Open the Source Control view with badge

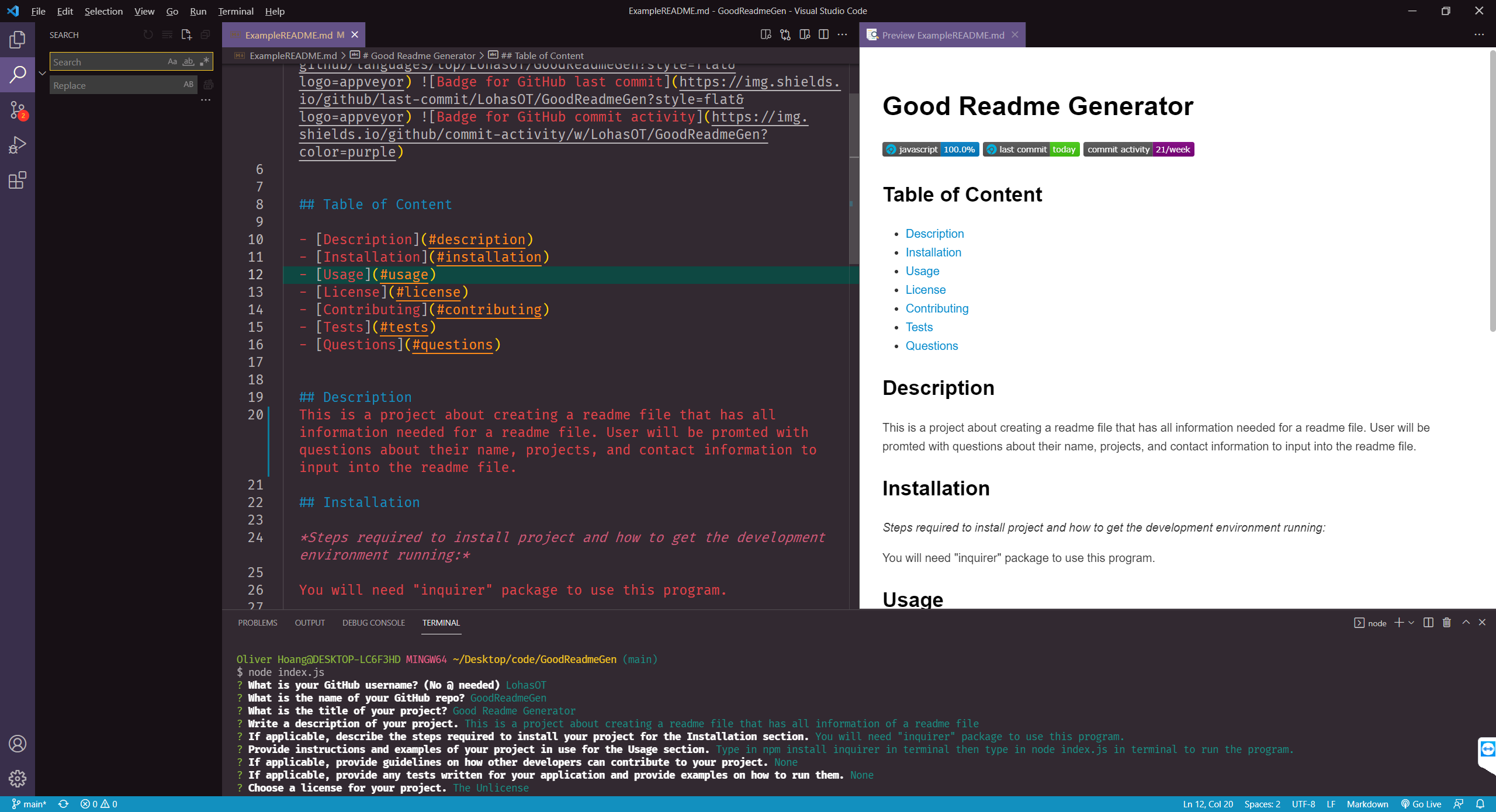[x=18, y=110]
